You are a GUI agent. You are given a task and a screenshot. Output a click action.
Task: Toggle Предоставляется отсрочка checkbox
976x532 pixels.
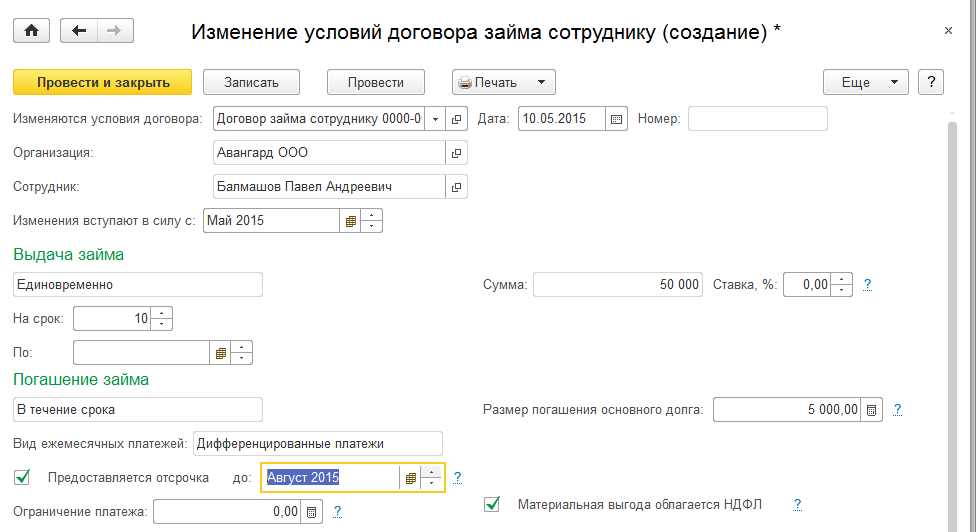pyautogui.click(x=23, y=477)
